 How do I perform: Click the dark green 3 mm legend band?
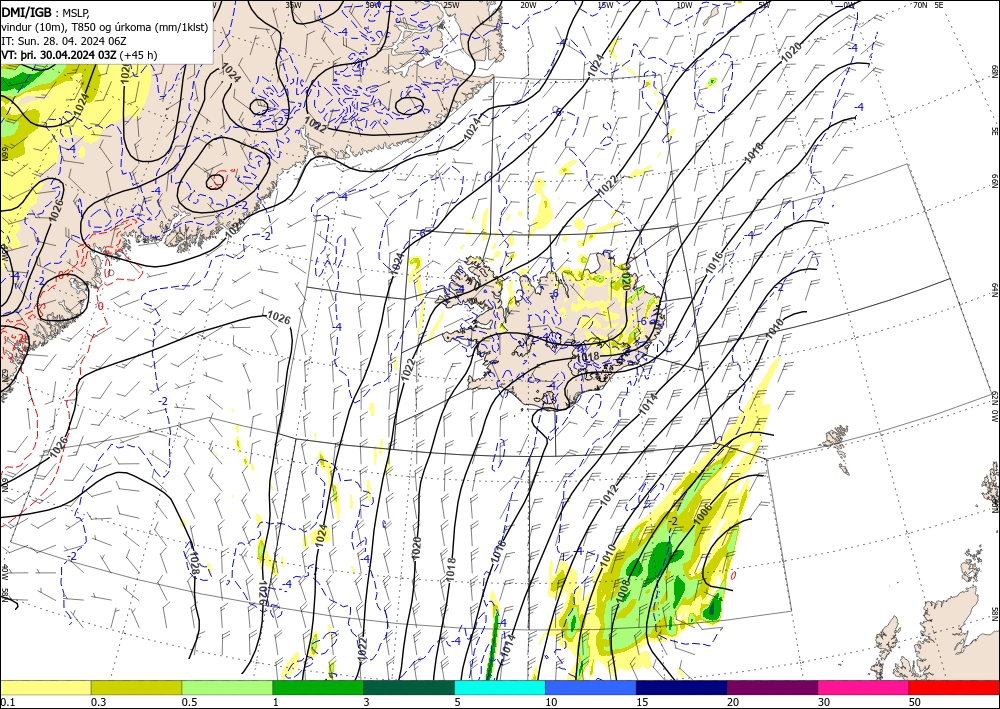coord(409,687)
